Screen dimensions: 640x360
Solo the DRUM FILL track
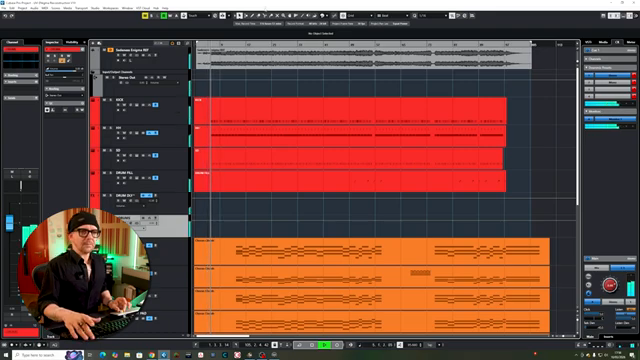click(110, 173)
